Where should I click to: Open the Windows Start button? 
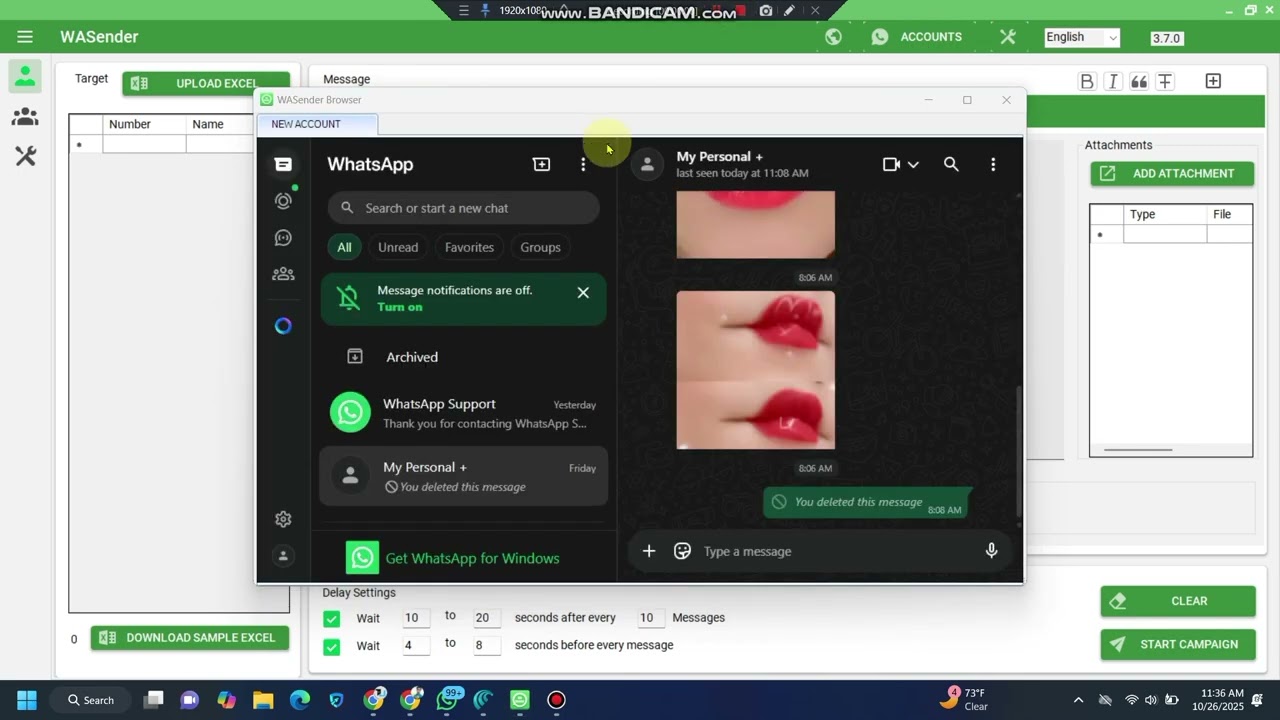(27, 700)
